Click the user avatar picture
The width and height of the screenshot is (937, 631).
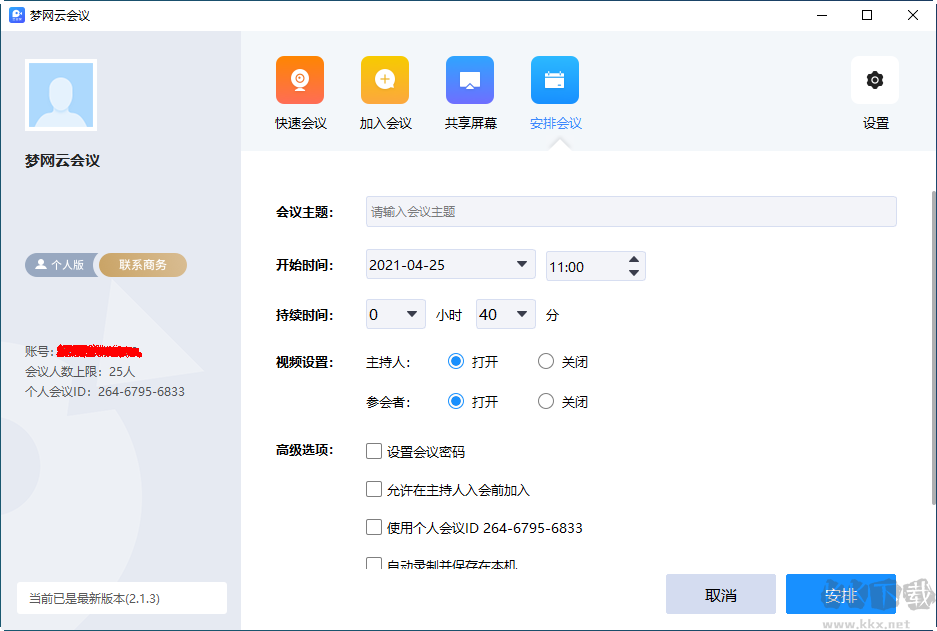point(61,95)
